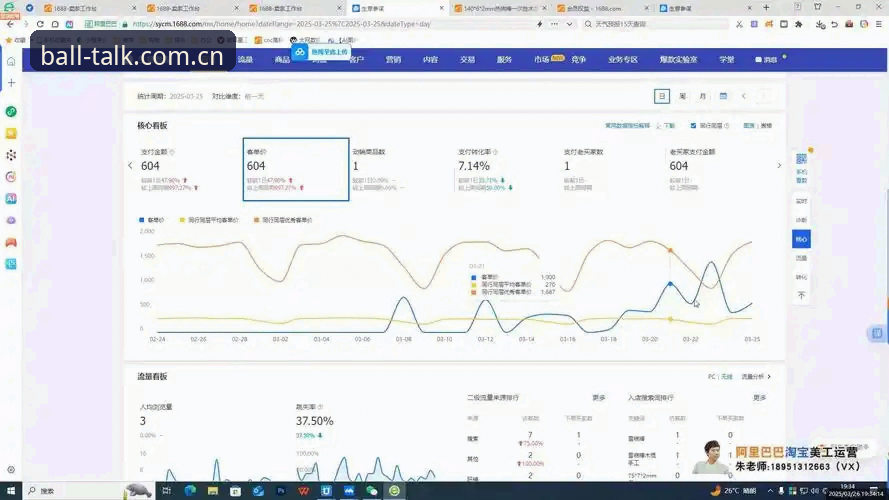889x500 pixels.
Task: Open File Explorer from the taskbar
Action: tap(213, 491)
